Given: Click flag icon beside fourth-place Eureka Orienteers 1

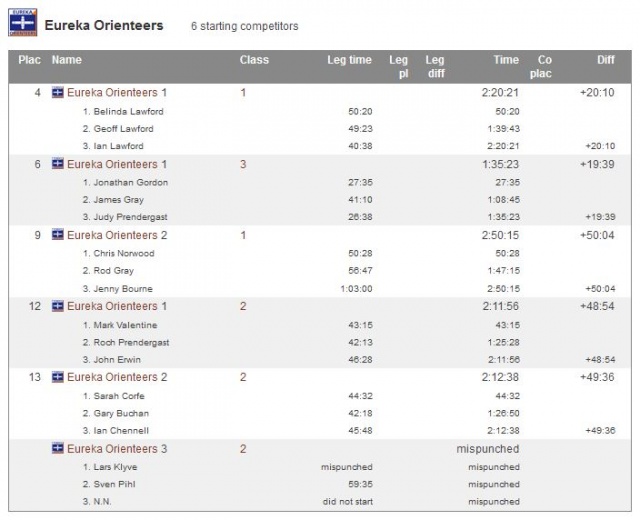Looking at the screenshot, I should coord(58,93).
